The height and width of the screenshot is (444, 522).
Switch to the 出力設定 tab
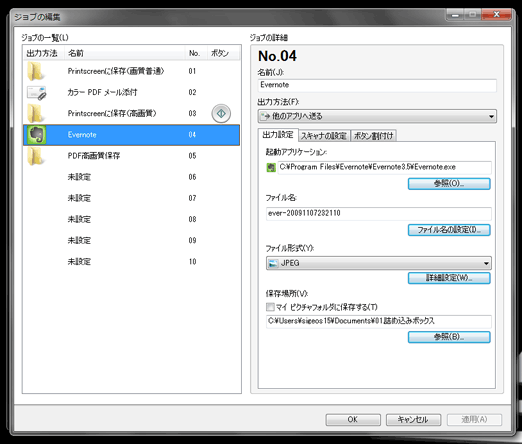pos(278,135)
